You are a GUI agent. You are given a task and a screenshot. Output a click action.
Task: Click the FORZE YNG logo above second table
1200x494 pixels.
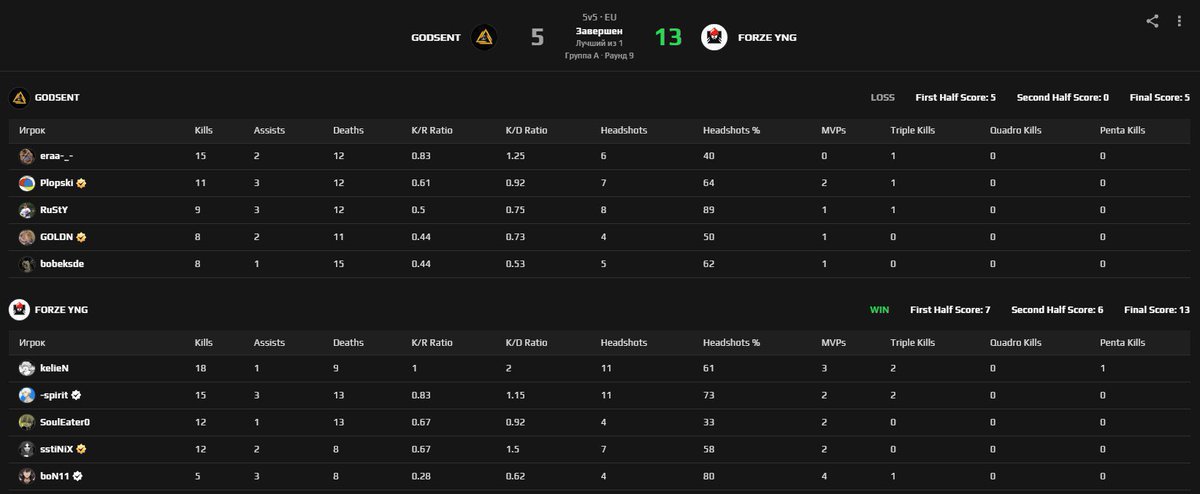click(18, 309)
